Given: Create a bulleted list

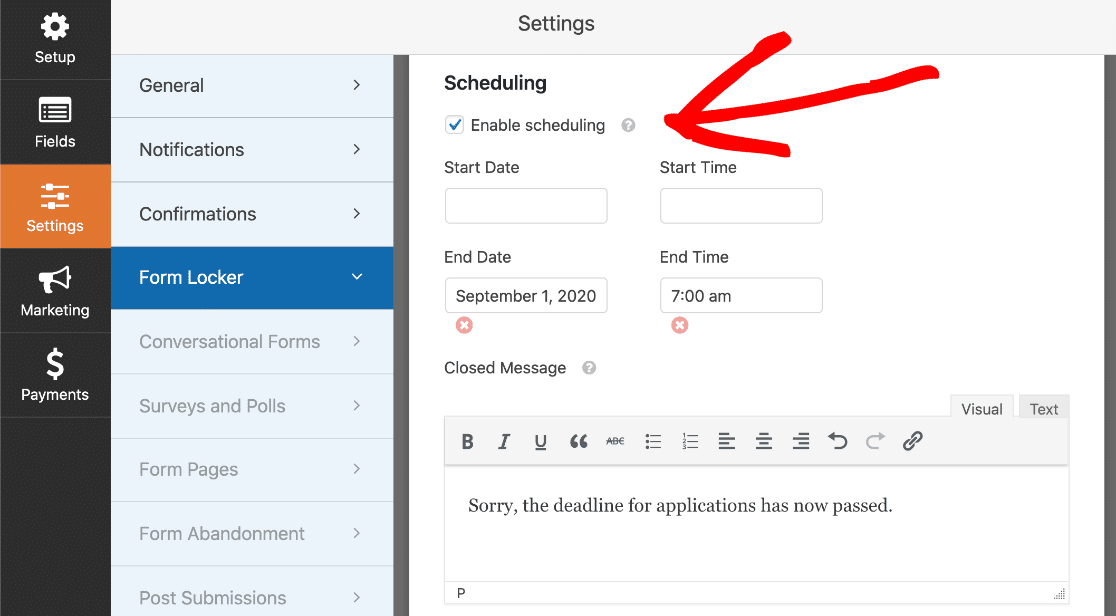Looking at the screenshot, I should 653,441.
